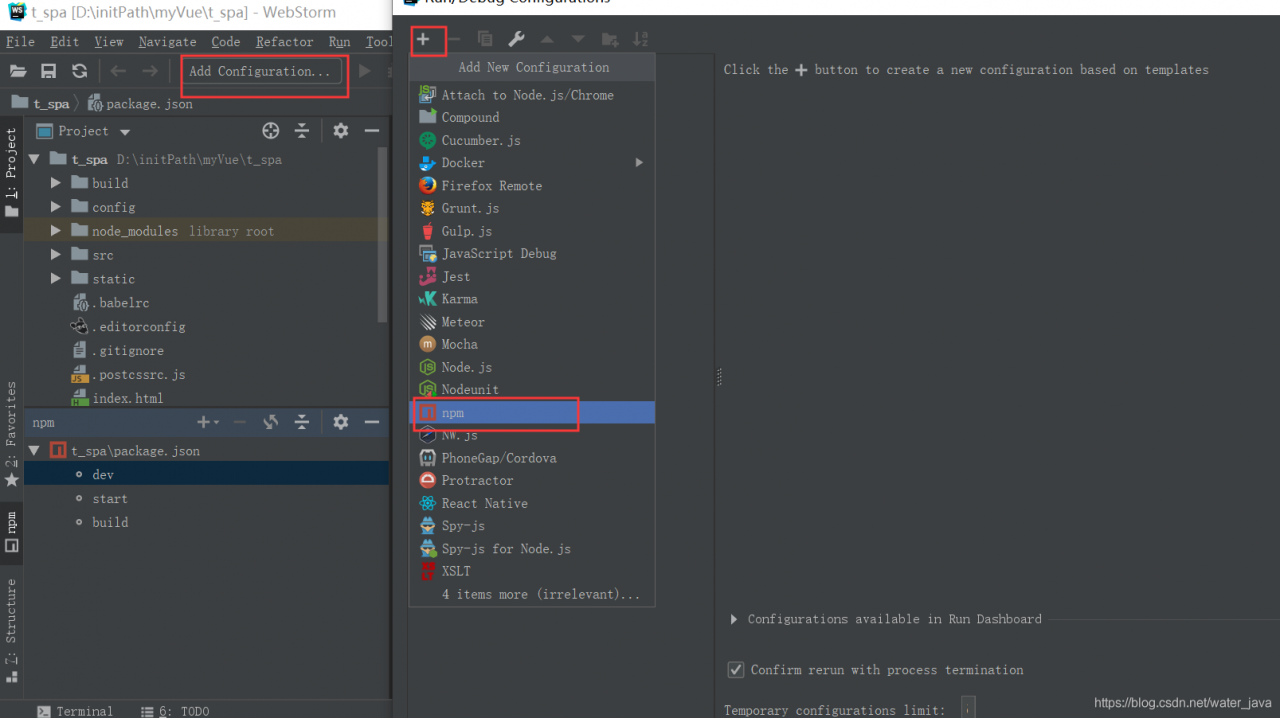1280x718 pixels.
Task: Click the Open folder icon in main toolbar
Action: pos(18,71)
